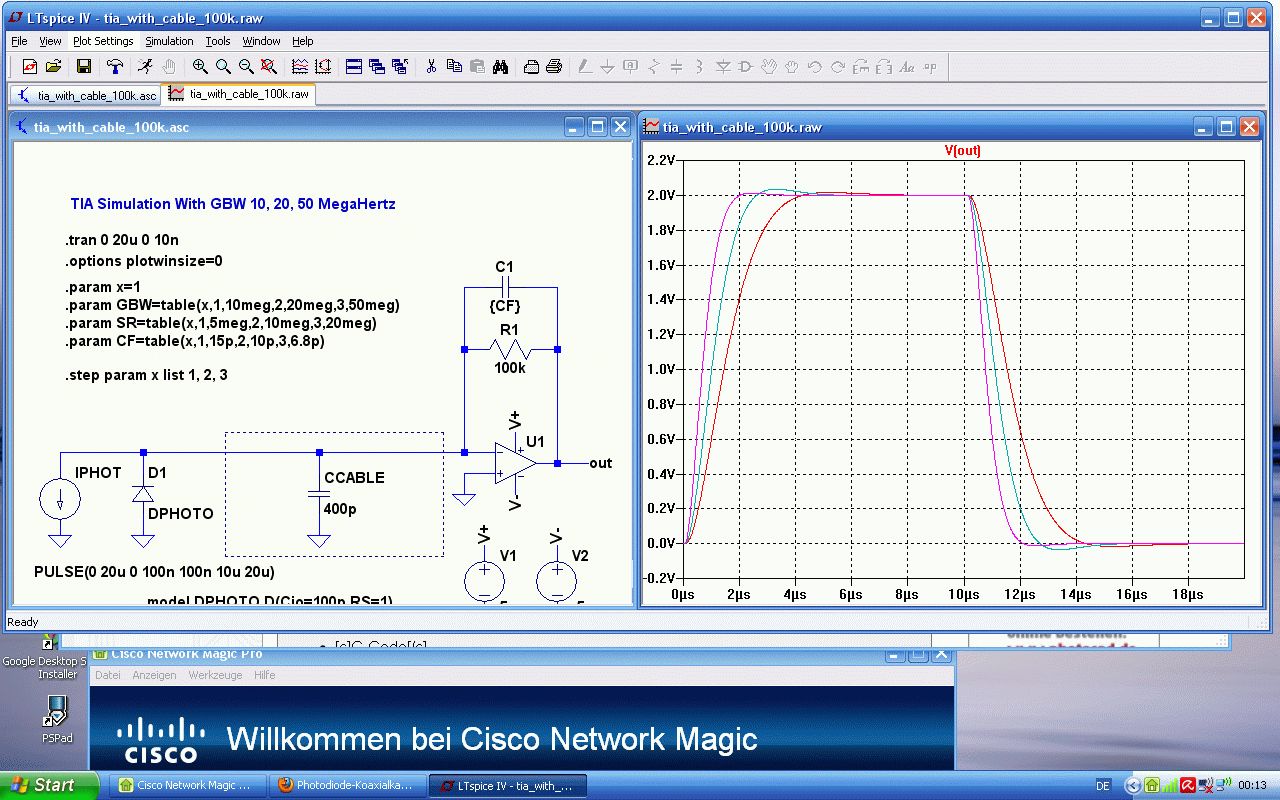Click the .tran 0 20u 0 10n directive
The image size is (1280, 800).
click(x=121, y=241)
